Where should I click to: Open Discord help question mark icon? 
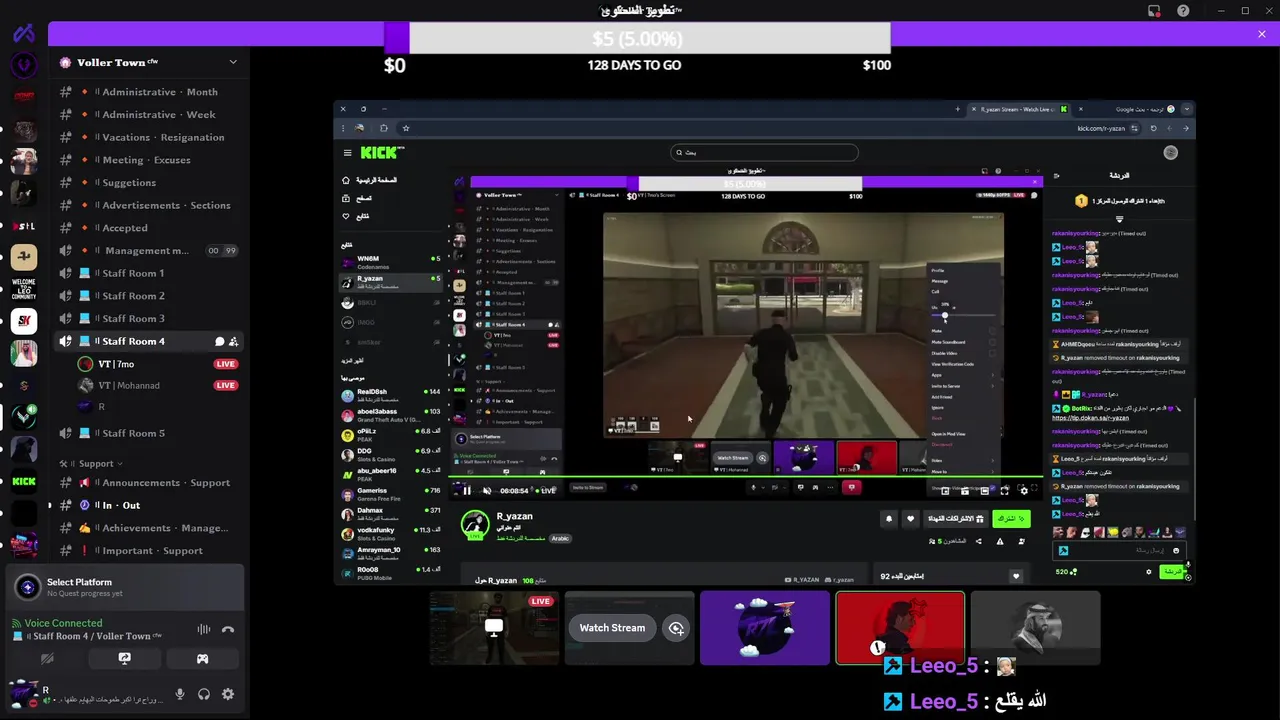tap(1183, 11)
